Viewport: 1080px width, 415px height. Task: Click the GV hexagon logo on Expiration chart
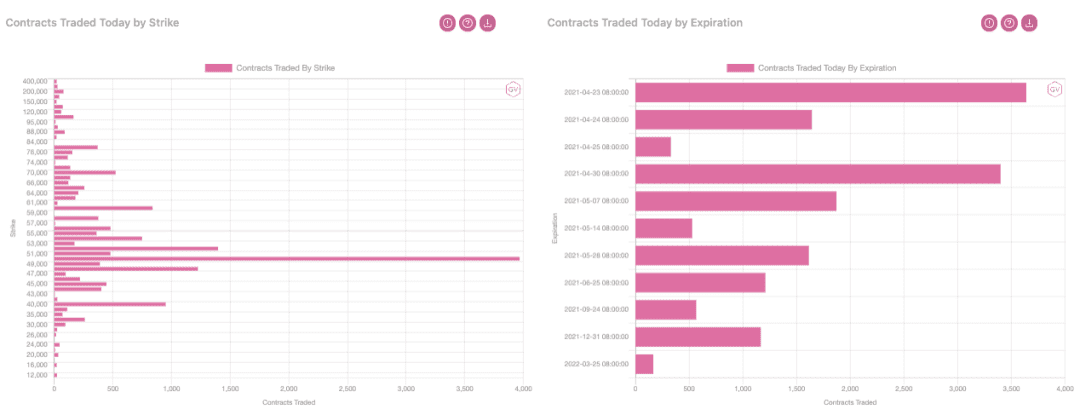point(1054,90)
